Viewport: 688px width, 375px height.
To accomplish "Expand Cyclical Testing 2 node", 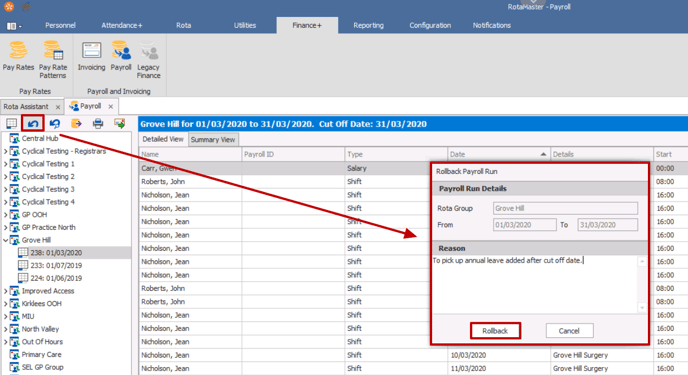I will pyautogui.click(x=5, y=177).
